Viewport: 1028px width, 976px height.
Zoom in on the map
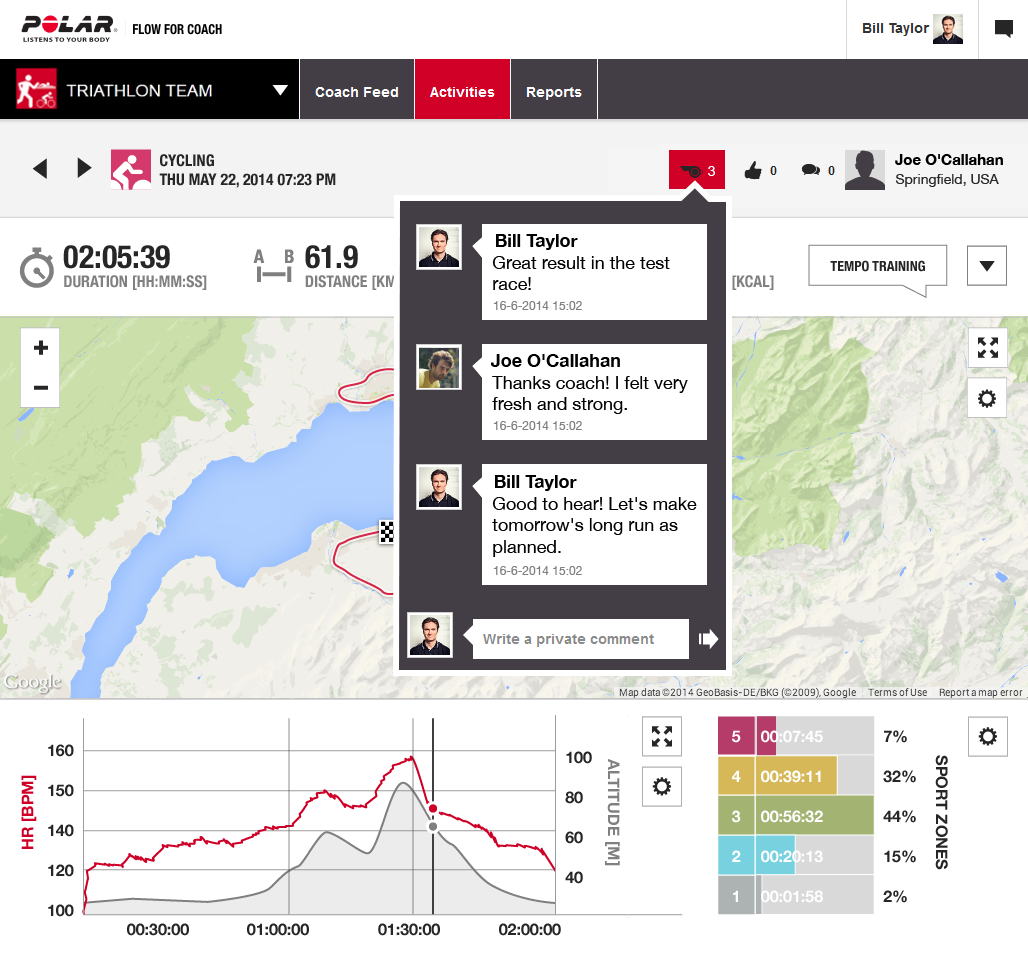click(41, 348)
